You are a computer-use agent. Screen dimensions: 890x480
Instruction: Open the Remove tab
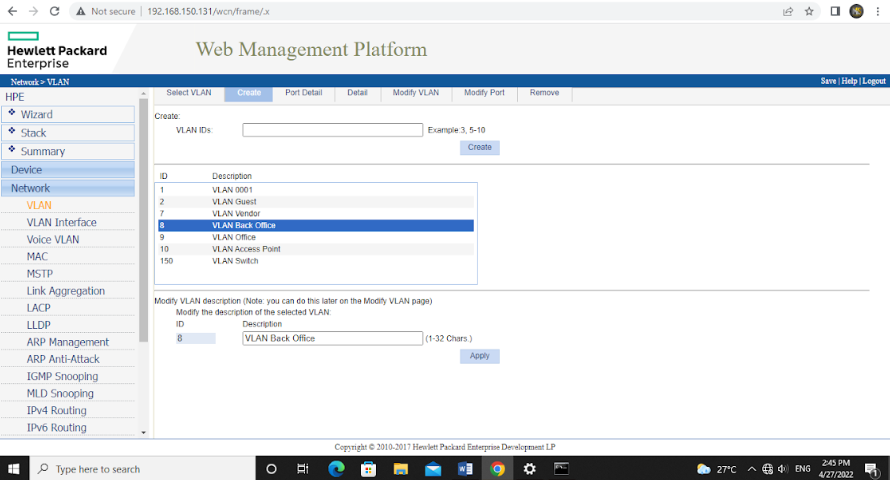coord(544,93)
